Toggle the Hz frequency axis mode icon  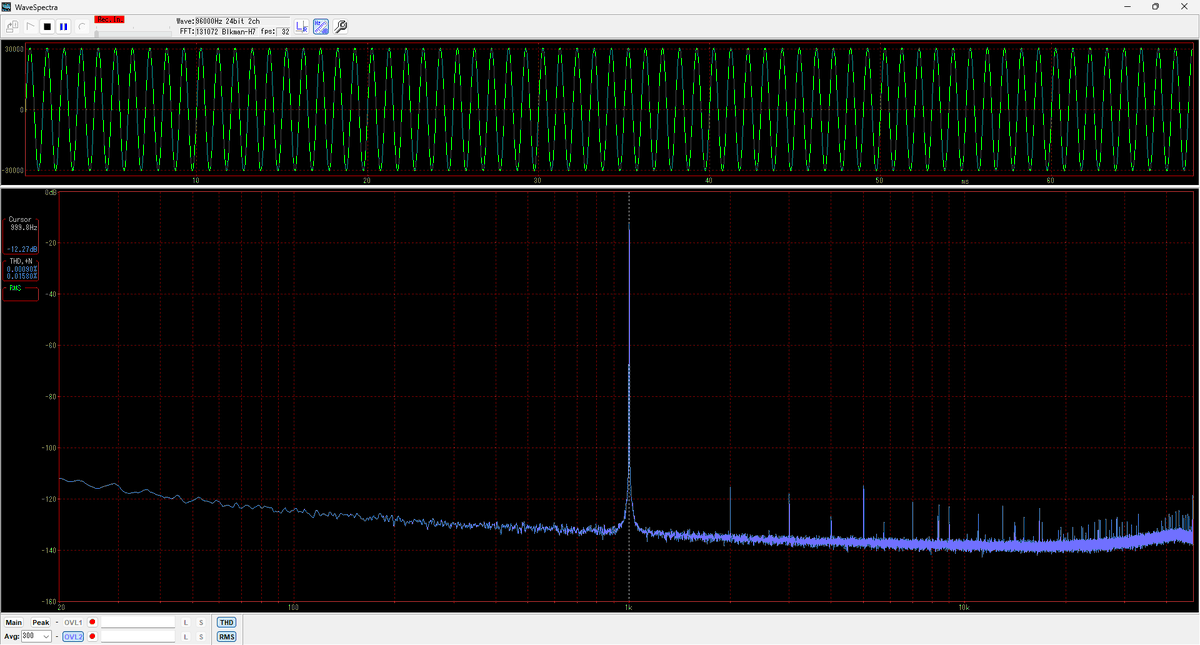(x=321, y=26)
